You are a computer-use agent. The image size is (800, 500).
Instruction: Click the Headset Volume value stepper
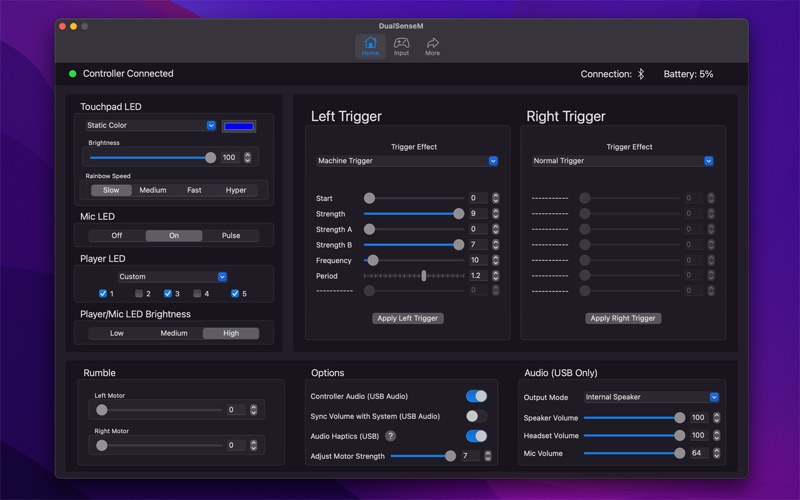(x=716, y=436)
